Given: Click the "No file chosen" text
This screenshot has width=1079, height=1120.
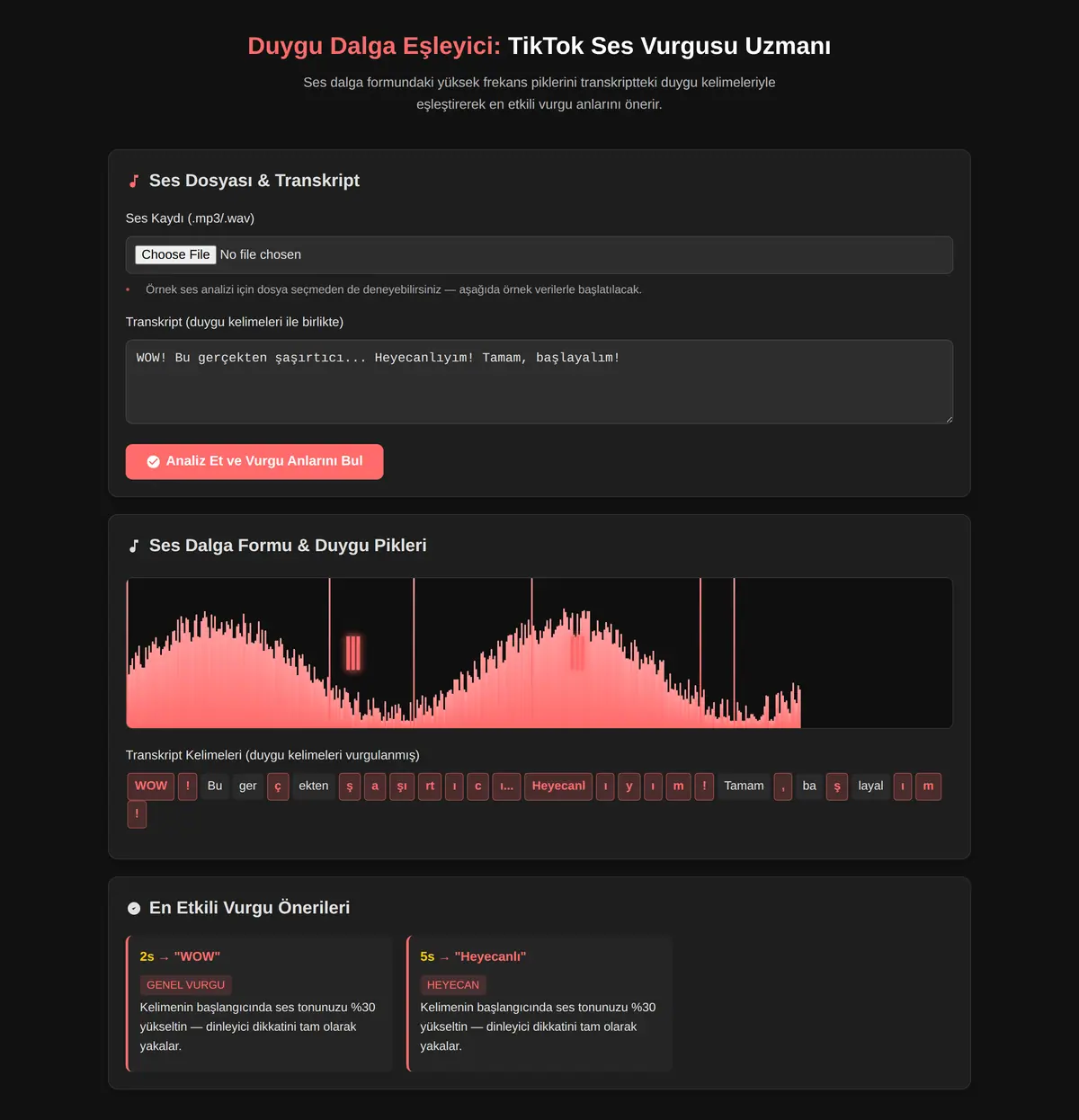Looking at the screenshot, I should pos(261,255).
